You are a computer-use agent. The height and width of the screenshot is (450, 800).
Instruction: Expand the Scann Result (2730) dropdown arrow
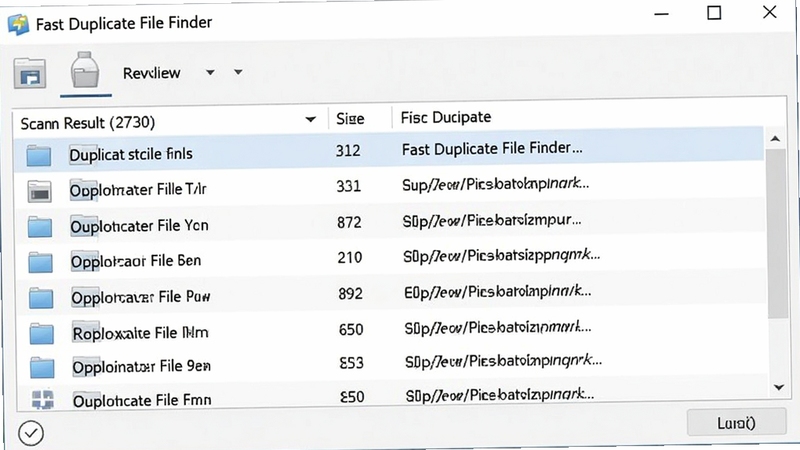[x=310, y=119]
